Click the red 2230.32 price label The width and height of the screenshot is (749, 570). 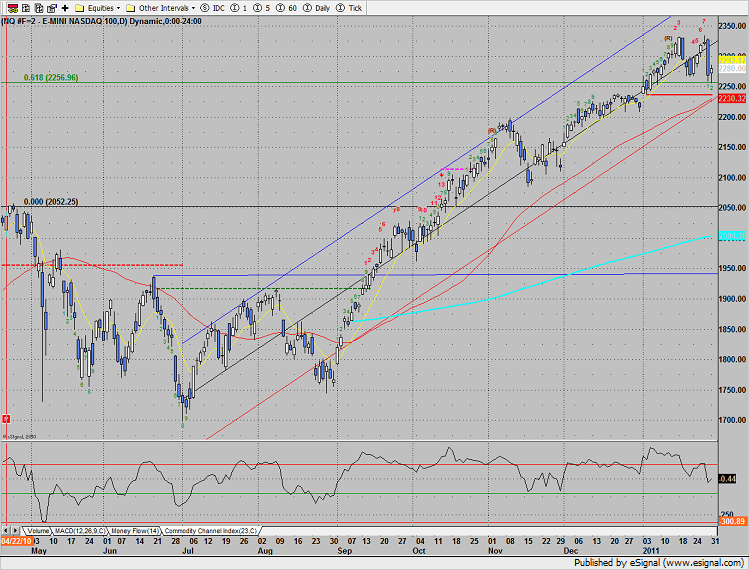point(732,98)
